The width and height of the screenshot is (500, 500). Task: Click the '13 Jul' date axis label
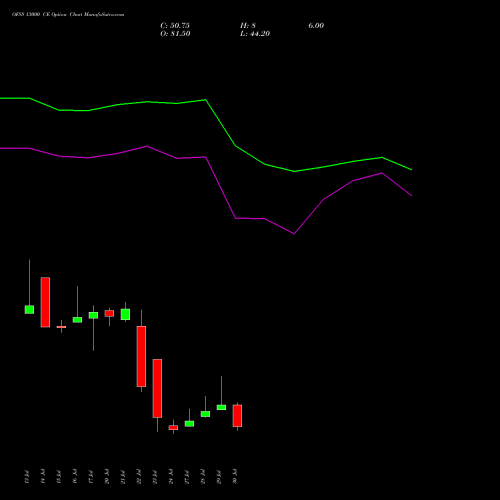pos(27,477)
